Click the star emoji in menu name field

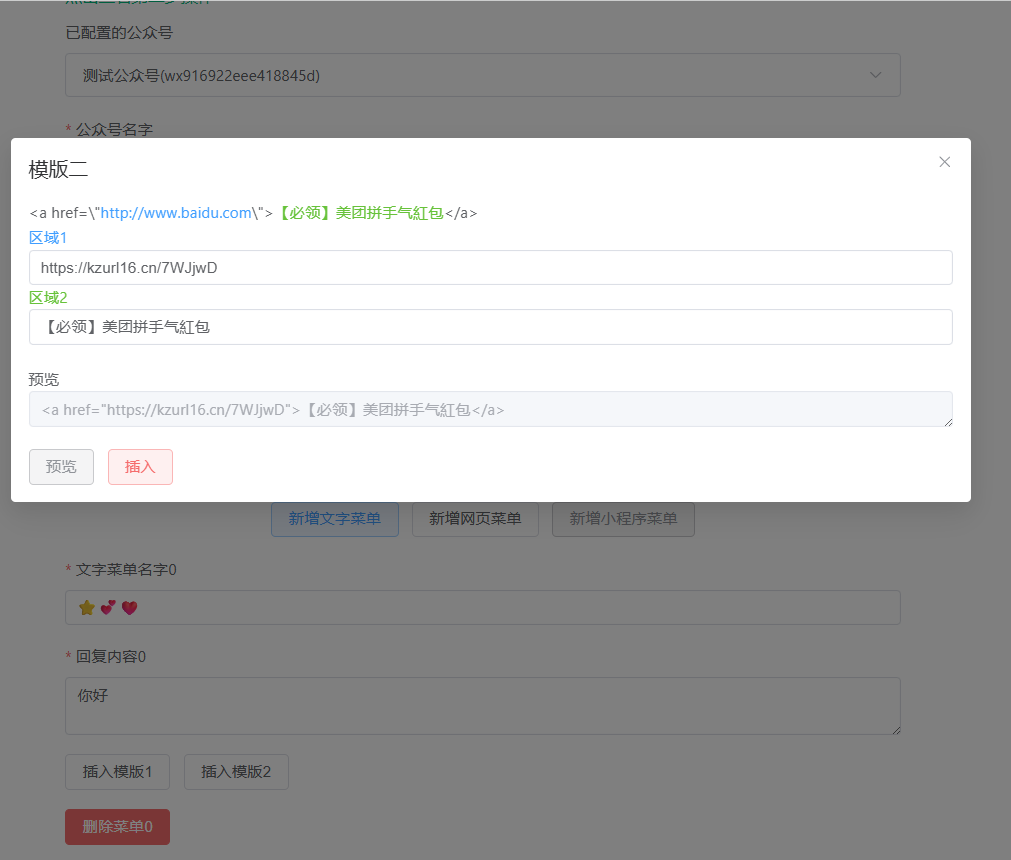tap(87, 607)
